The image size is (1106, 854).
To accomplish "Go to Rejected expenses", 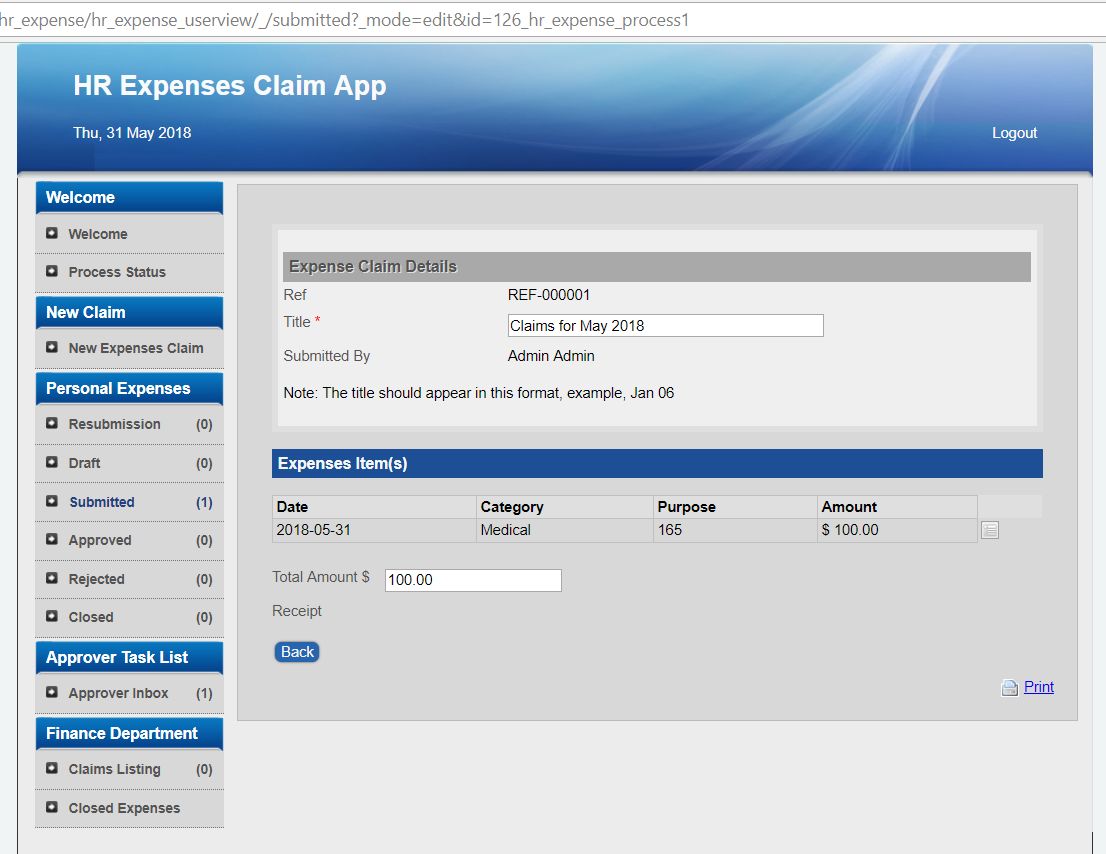I will pos(96,579).
